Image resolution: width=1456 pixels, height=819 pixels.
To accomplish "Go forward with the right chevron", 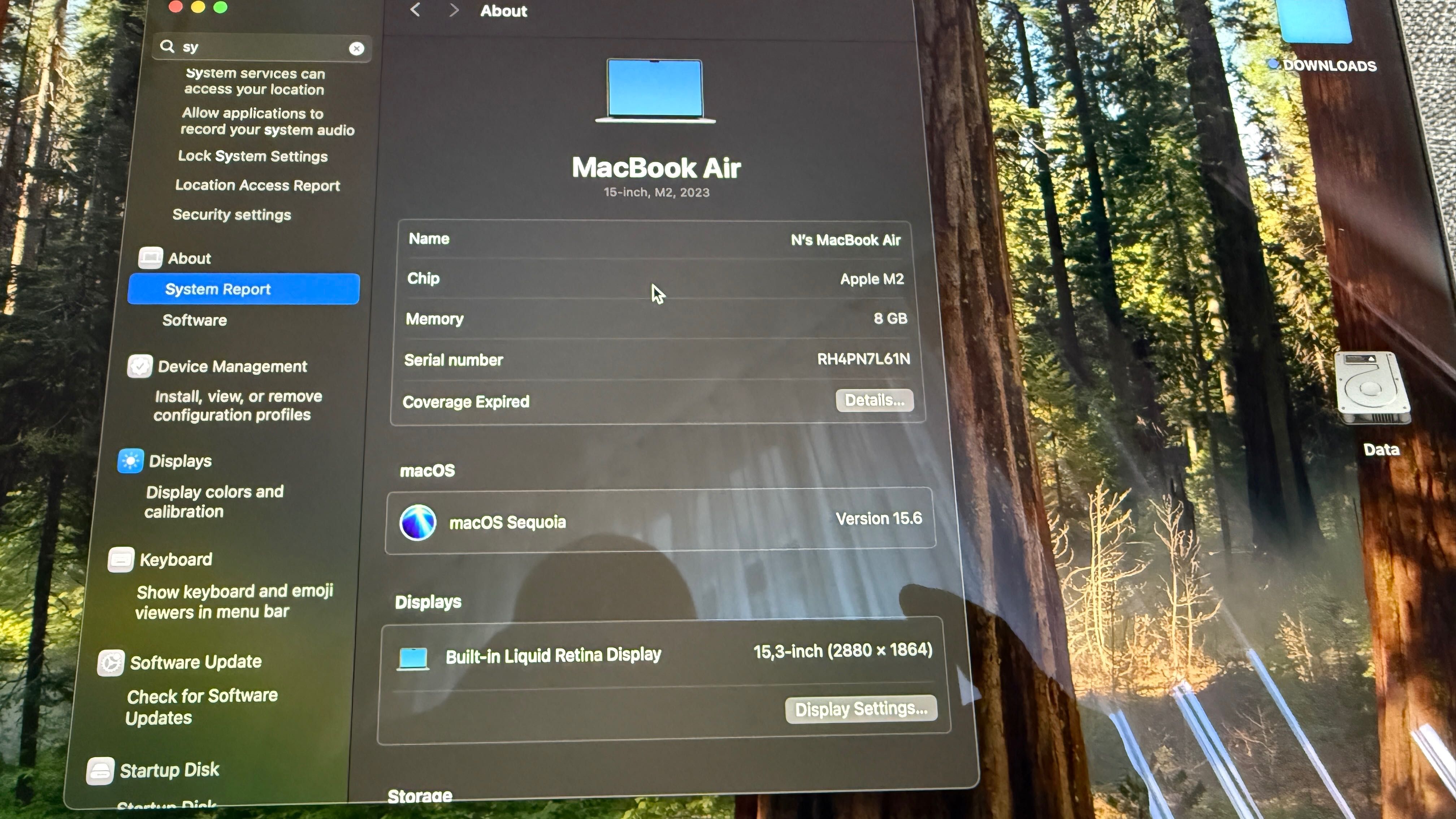I will pyautogui.click(x=453, y=10).
